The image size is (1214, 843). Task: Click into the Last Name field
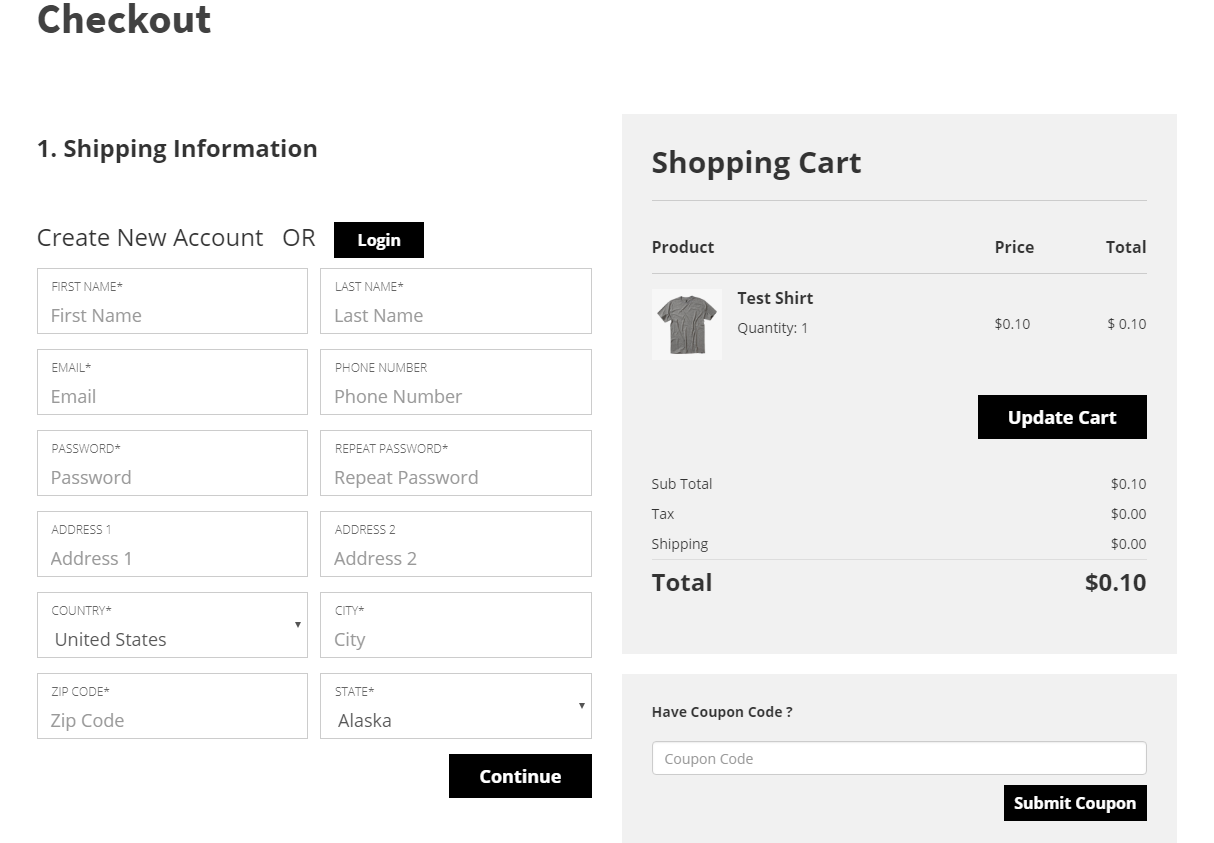[x=455, y=315]
